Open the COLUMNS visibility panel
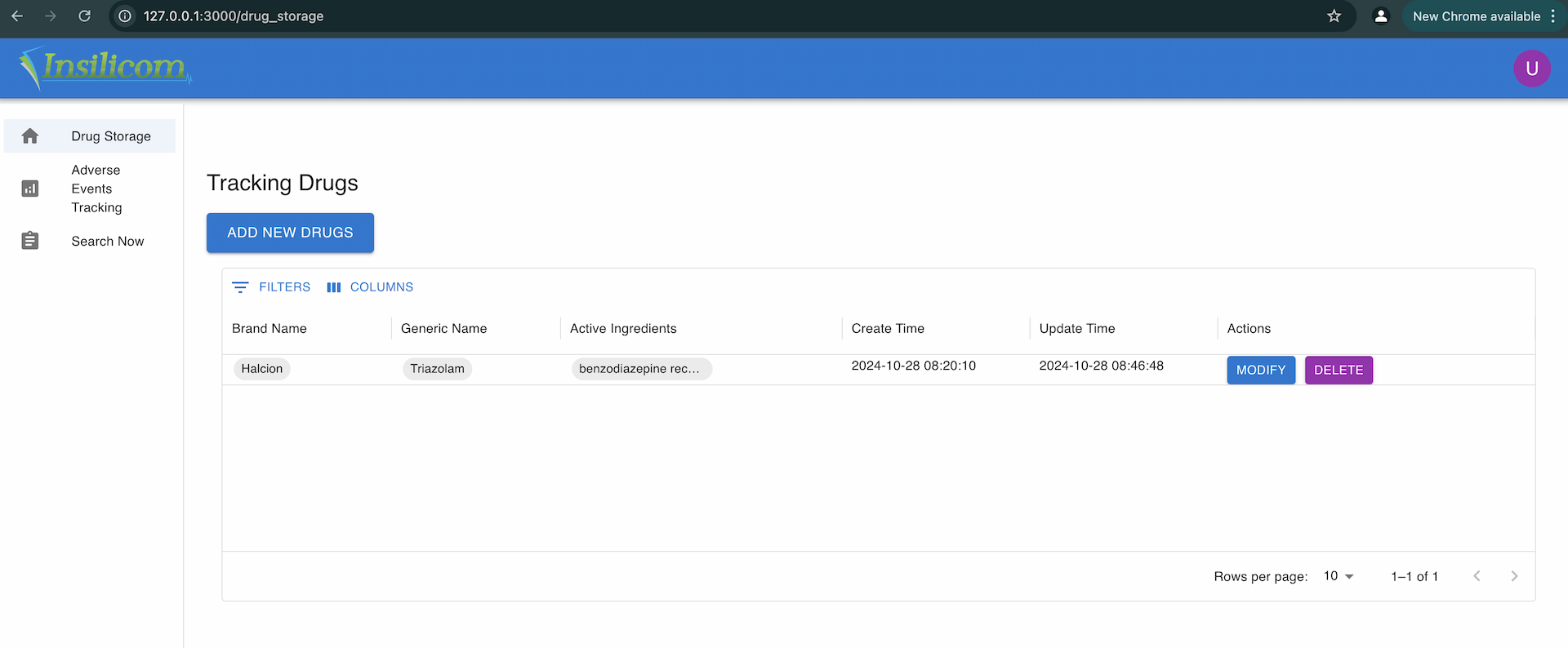1568x648 pixels. (x=370, y=287)
